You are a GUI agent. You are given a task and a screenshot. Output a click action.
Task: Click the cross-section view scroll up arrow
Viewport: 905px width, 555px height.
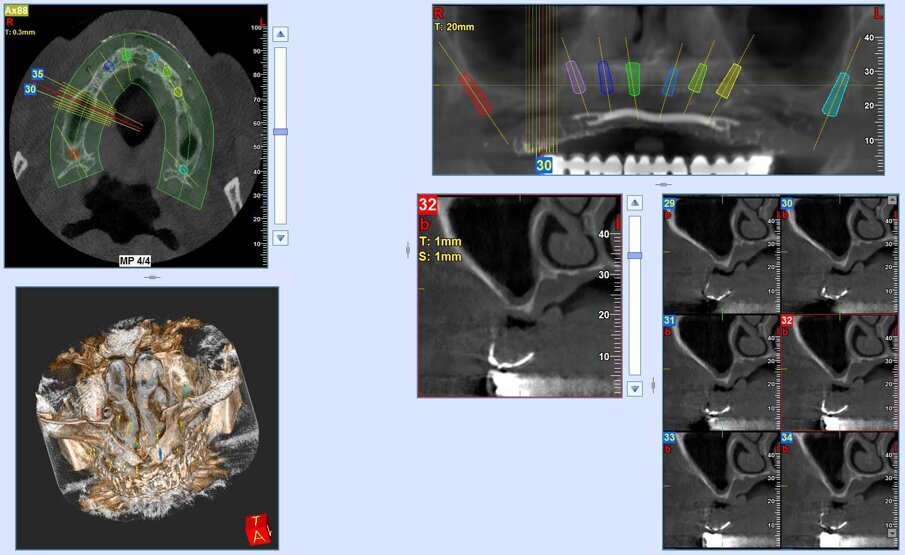(634, 203)
